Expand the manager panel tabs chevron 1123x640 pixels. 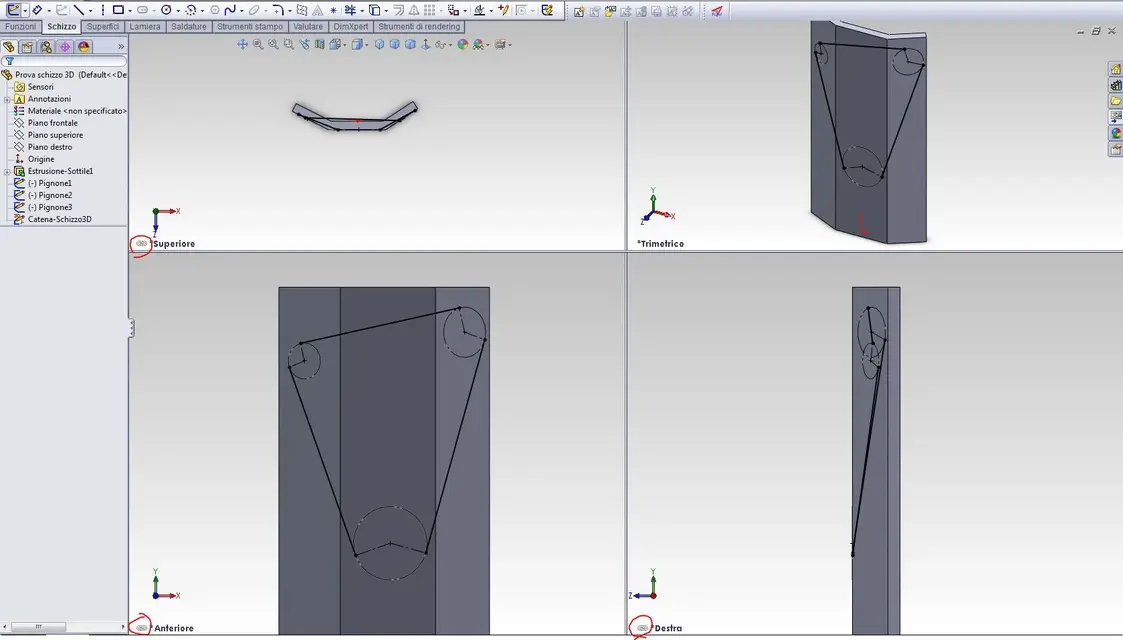point(121,47)
